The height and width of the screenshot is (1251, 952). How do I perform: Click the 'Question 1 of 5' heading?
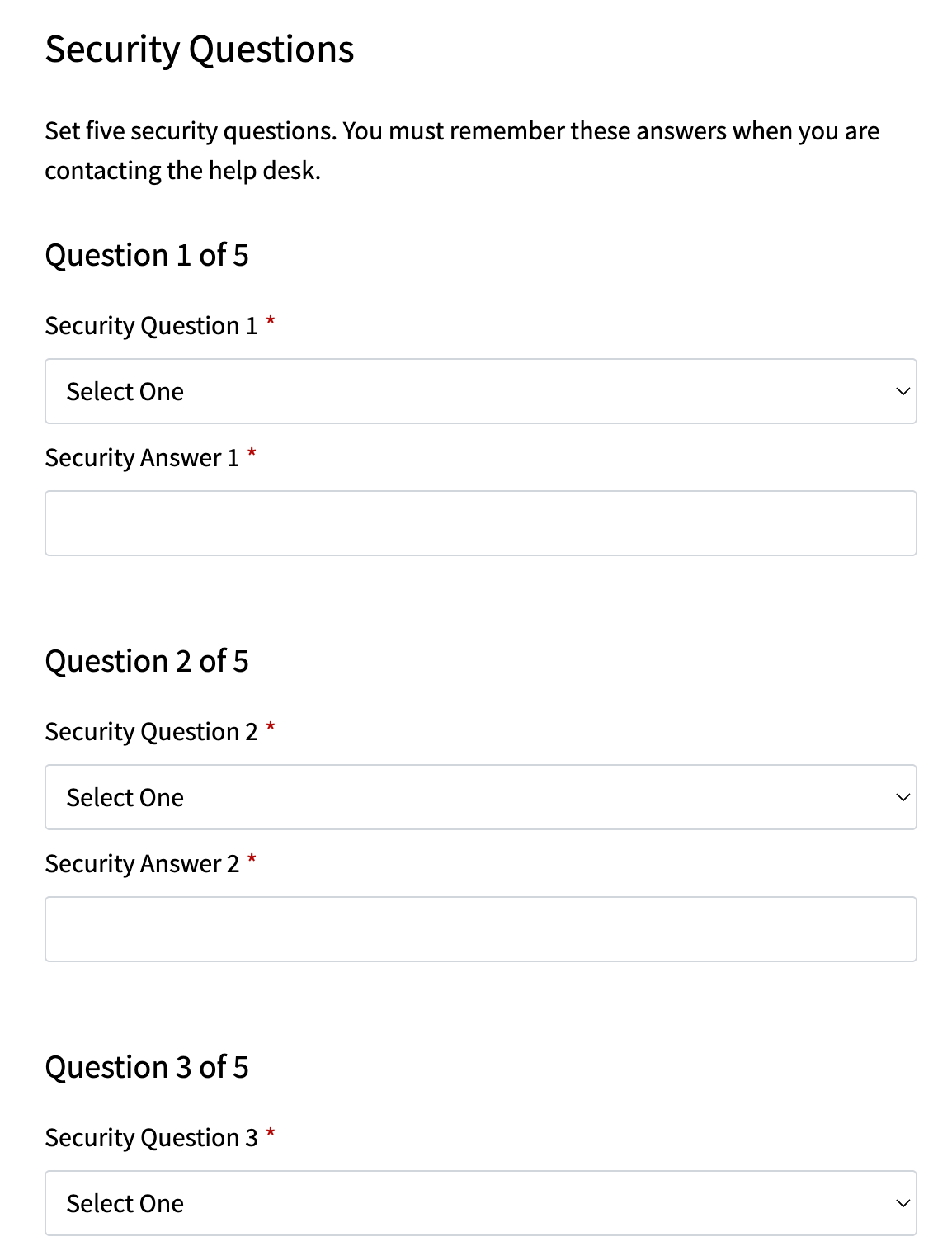[x=147, y=255]
